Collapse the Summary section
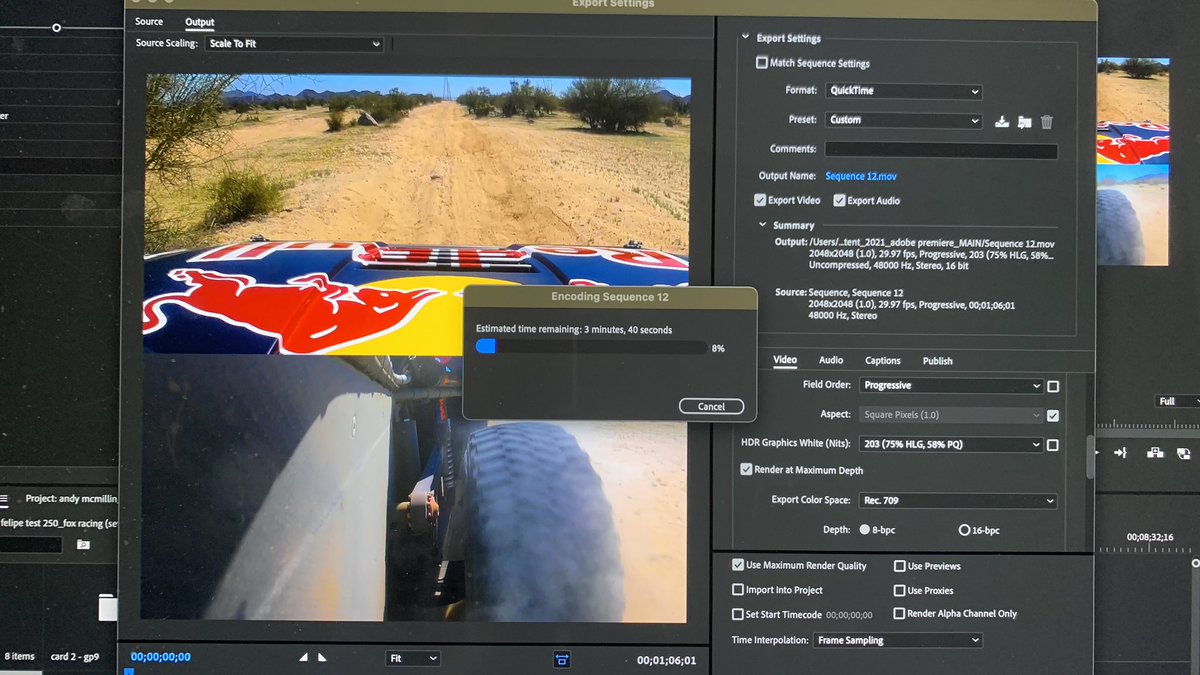1200x675 pixels. point(762,225)
